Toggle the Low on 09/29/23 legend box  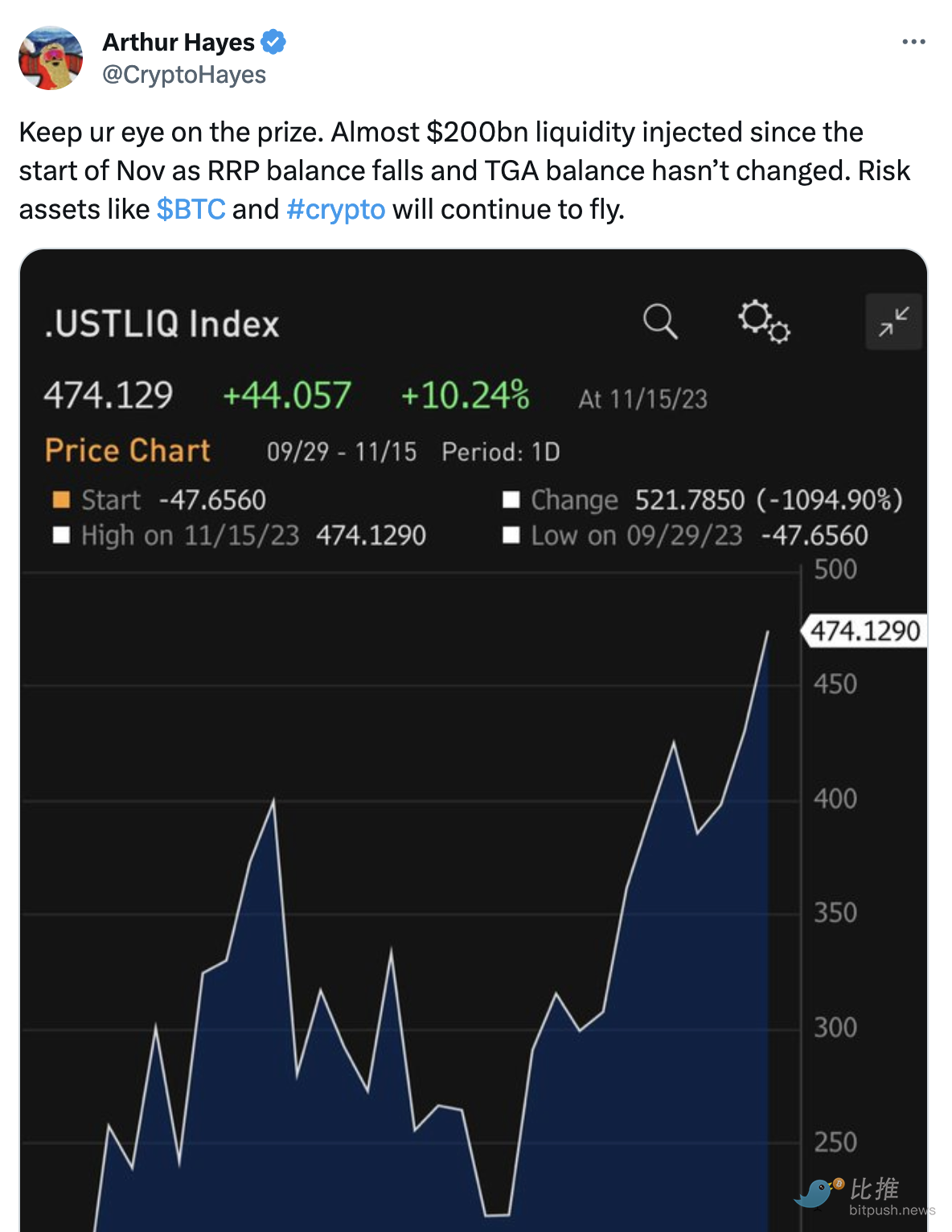[511, 536]
